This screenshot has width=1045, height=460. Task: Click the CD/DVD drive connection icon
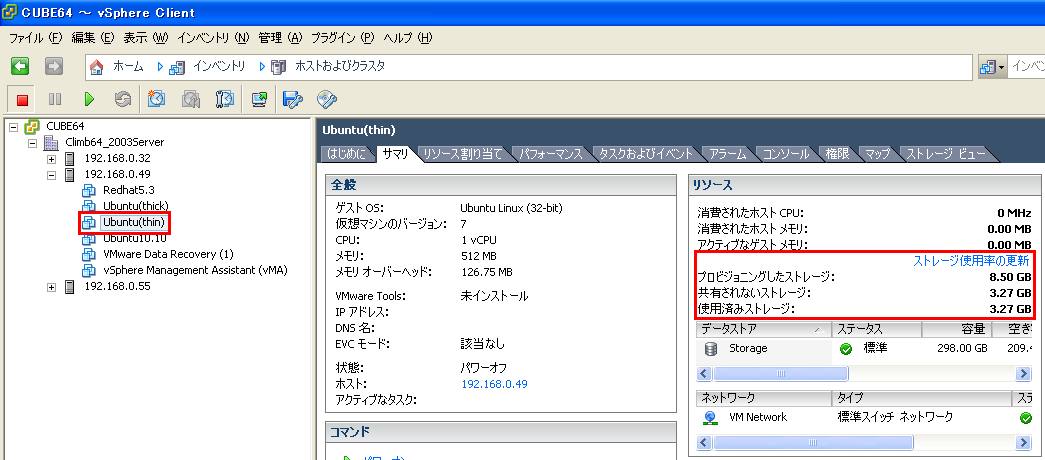(x=327, y=99)
